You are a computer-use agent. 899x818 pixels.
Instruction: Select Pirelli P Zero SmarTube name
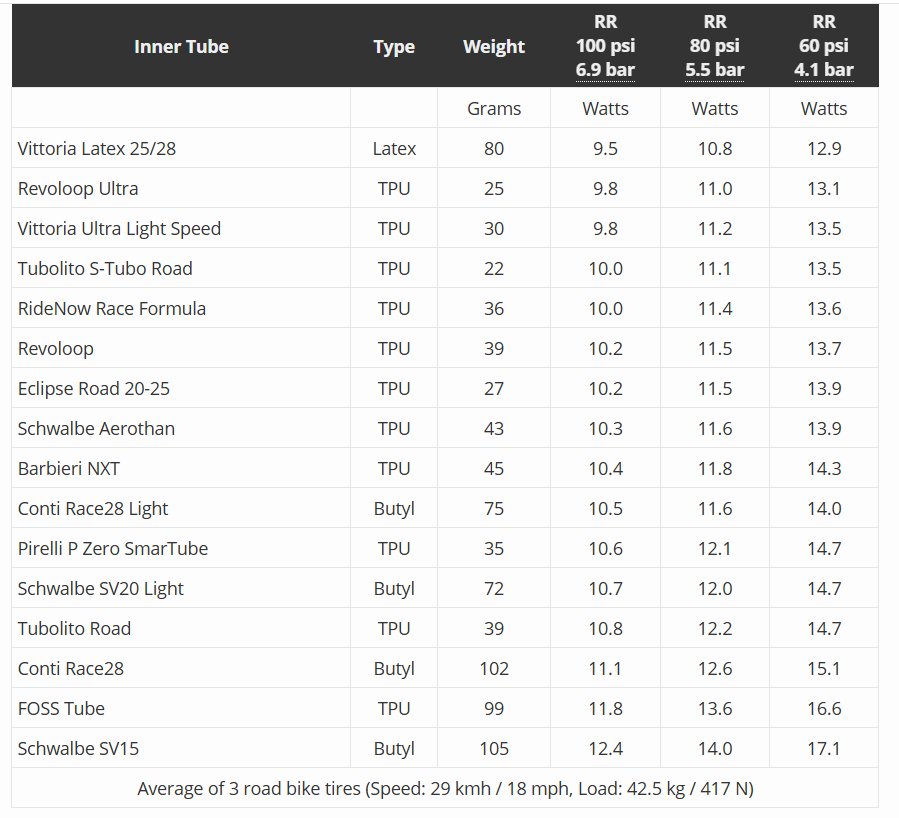[x=113, y=549]
